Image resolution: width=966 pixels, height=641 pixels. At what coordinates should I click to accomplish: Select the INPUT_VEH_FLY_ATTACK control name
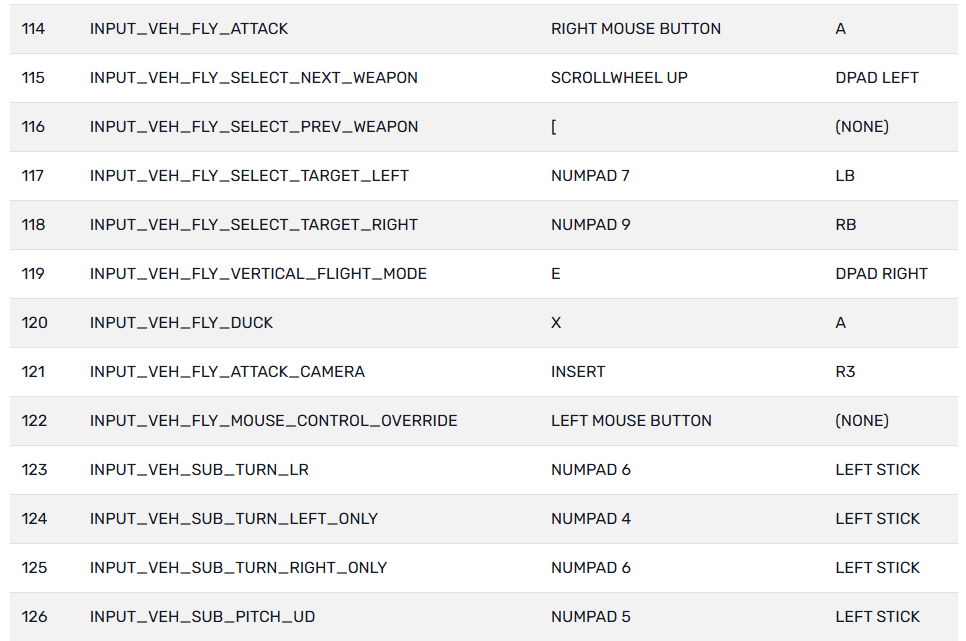point(189,29)
